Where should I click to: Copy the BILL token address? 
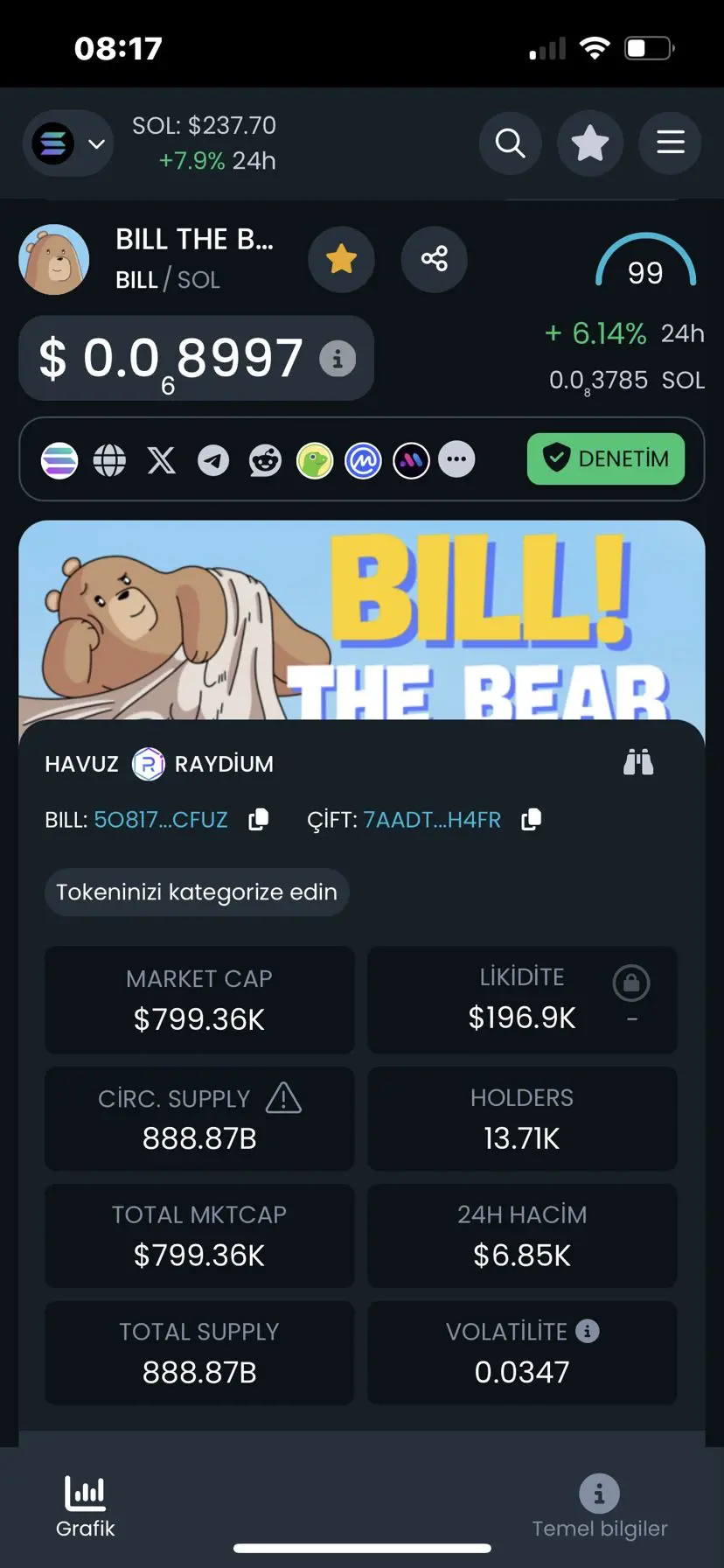pyautogui.click(x=258, y=820)
